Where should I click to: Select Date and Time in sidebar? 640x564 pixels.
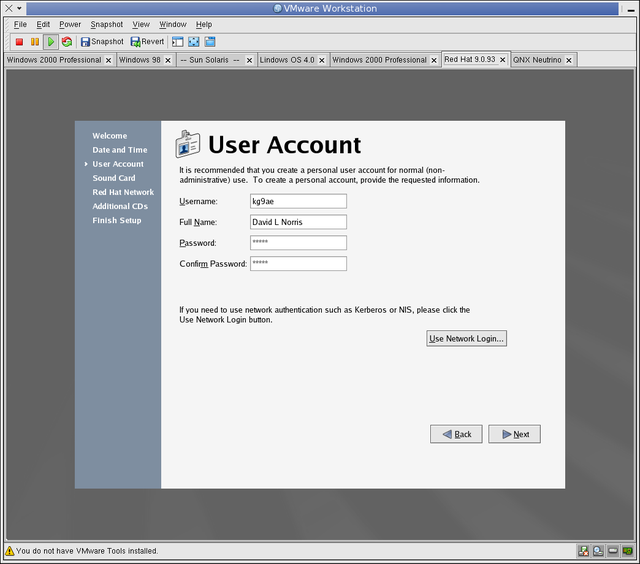pyautogui.click(x=120, y=150)
